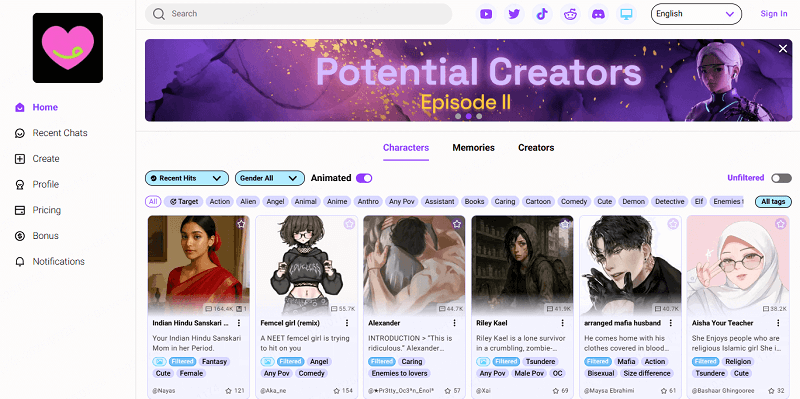Screen dimensions: 800x399
Task: Click into the Search input field
Action: coord(298,14)
